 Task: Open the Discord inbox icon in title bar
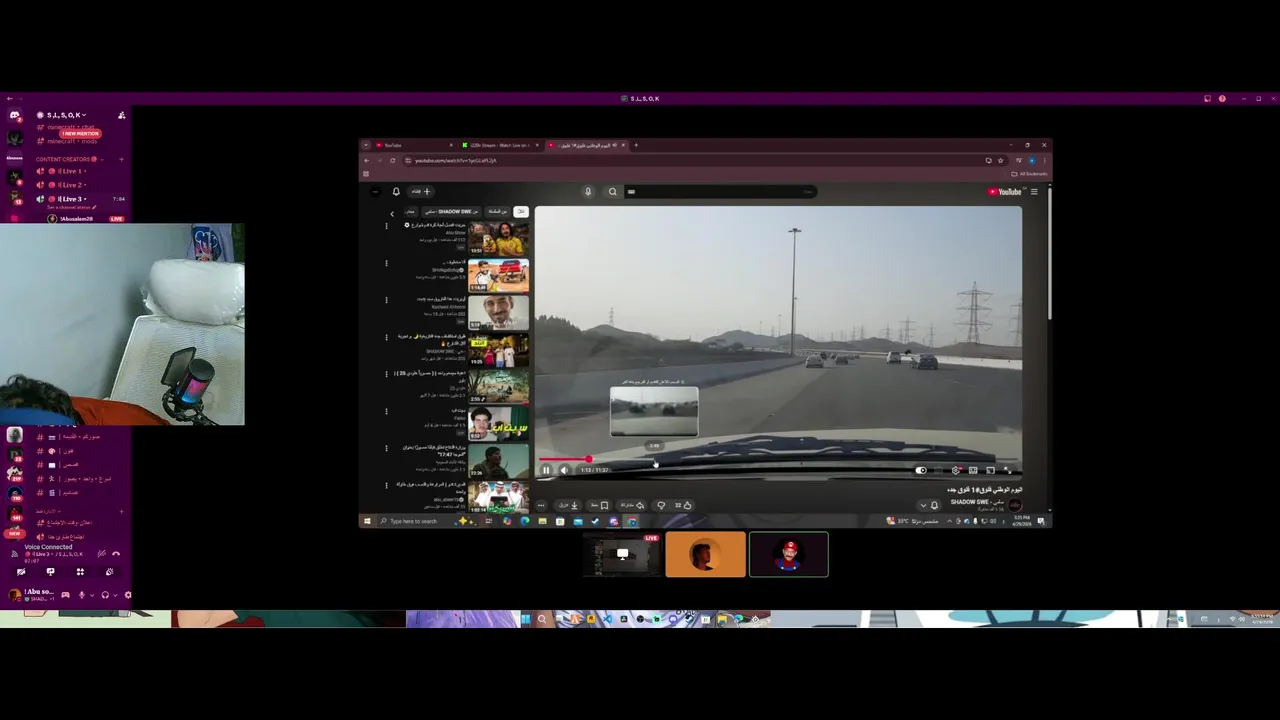[x=1207, y=98]
